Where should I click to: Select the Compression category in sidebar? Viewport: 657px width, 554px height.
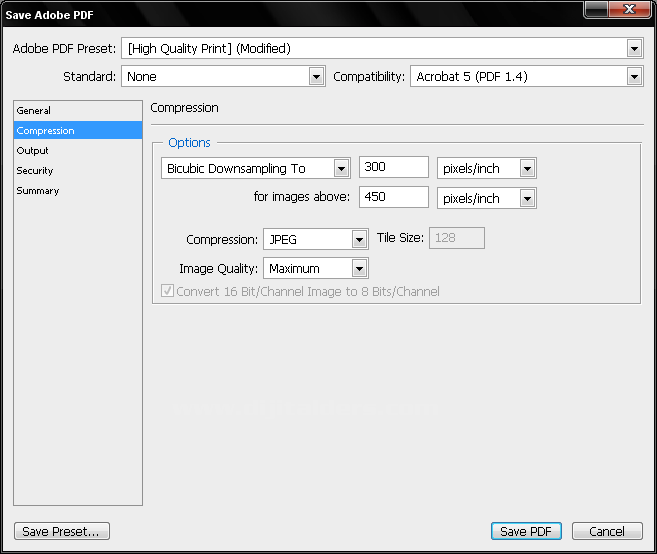point(78,131)
